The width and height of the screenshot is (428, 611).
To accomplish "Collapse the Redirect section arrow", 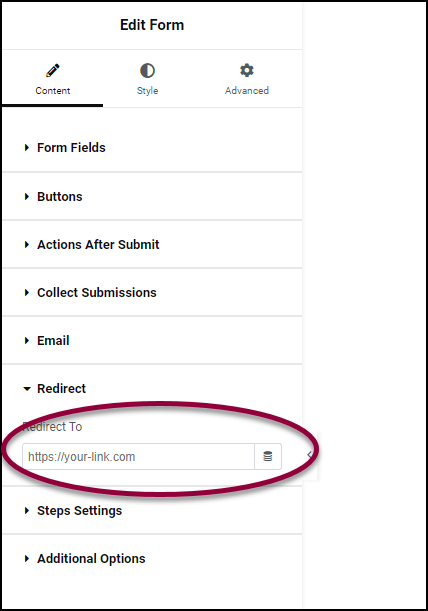I will coord(27,388).
